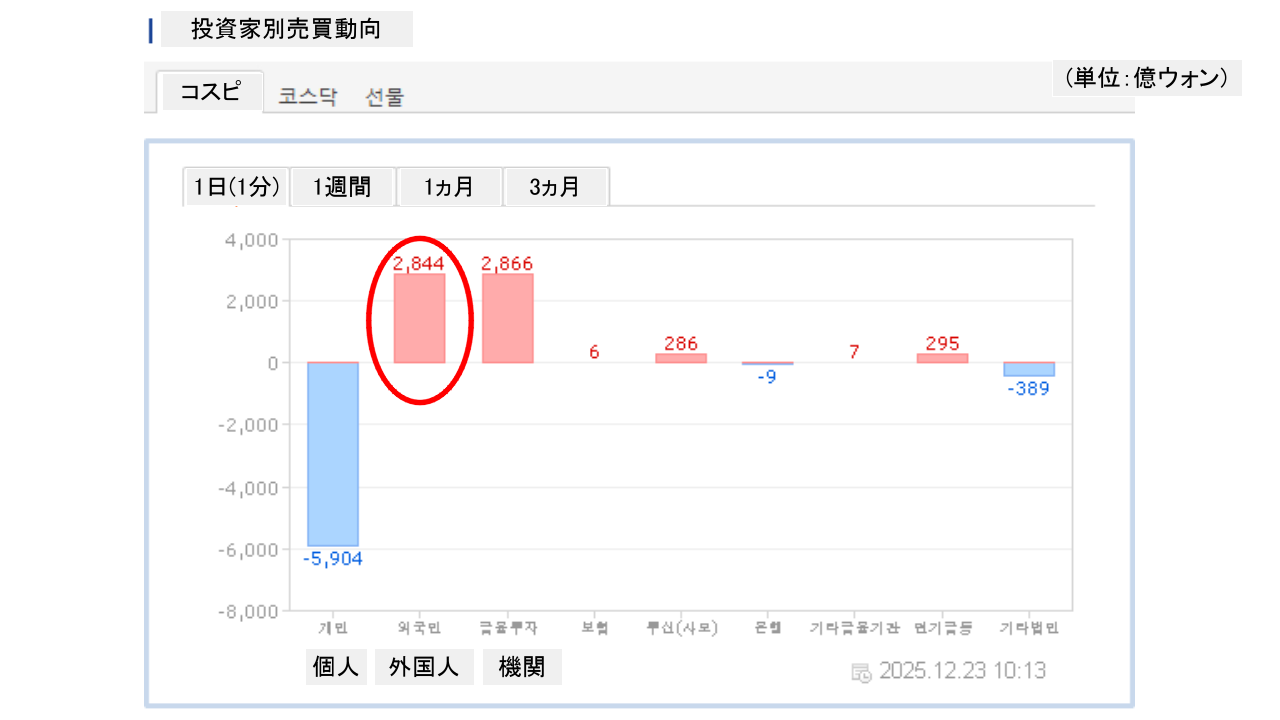Click the 単位:億ウォン unit label
The image size is (1280, 720).
pos(1146,78)
